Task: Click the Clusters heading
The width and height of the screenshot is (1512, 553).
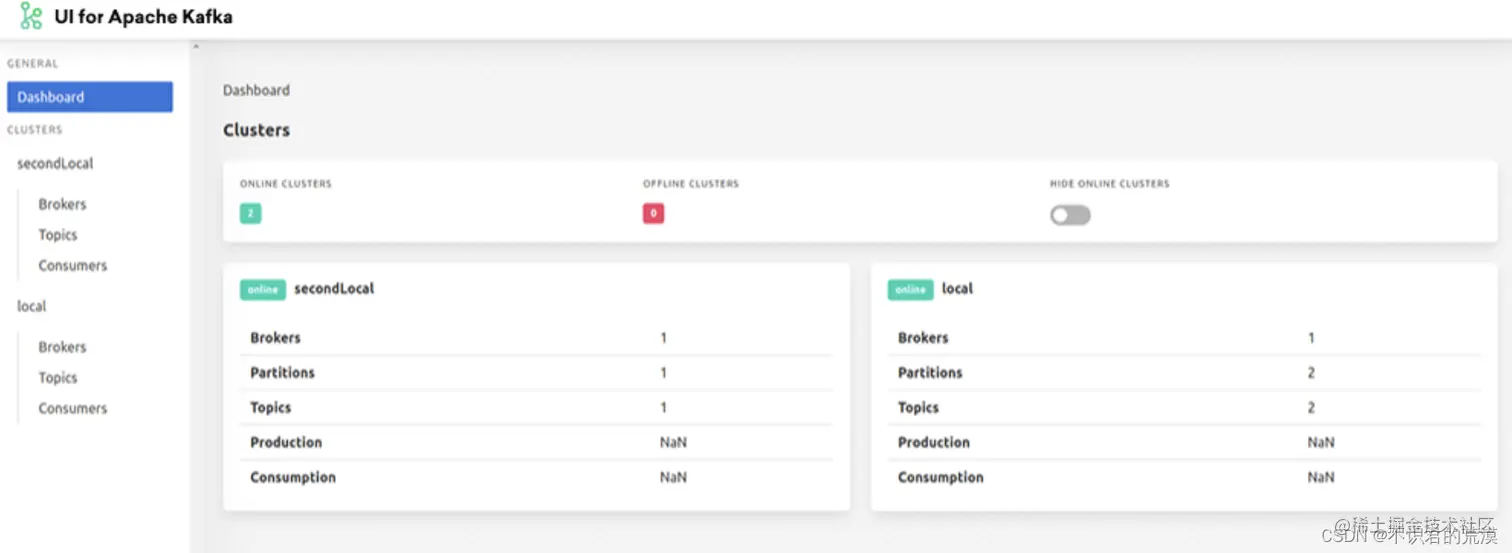Action: coord(256,130)
